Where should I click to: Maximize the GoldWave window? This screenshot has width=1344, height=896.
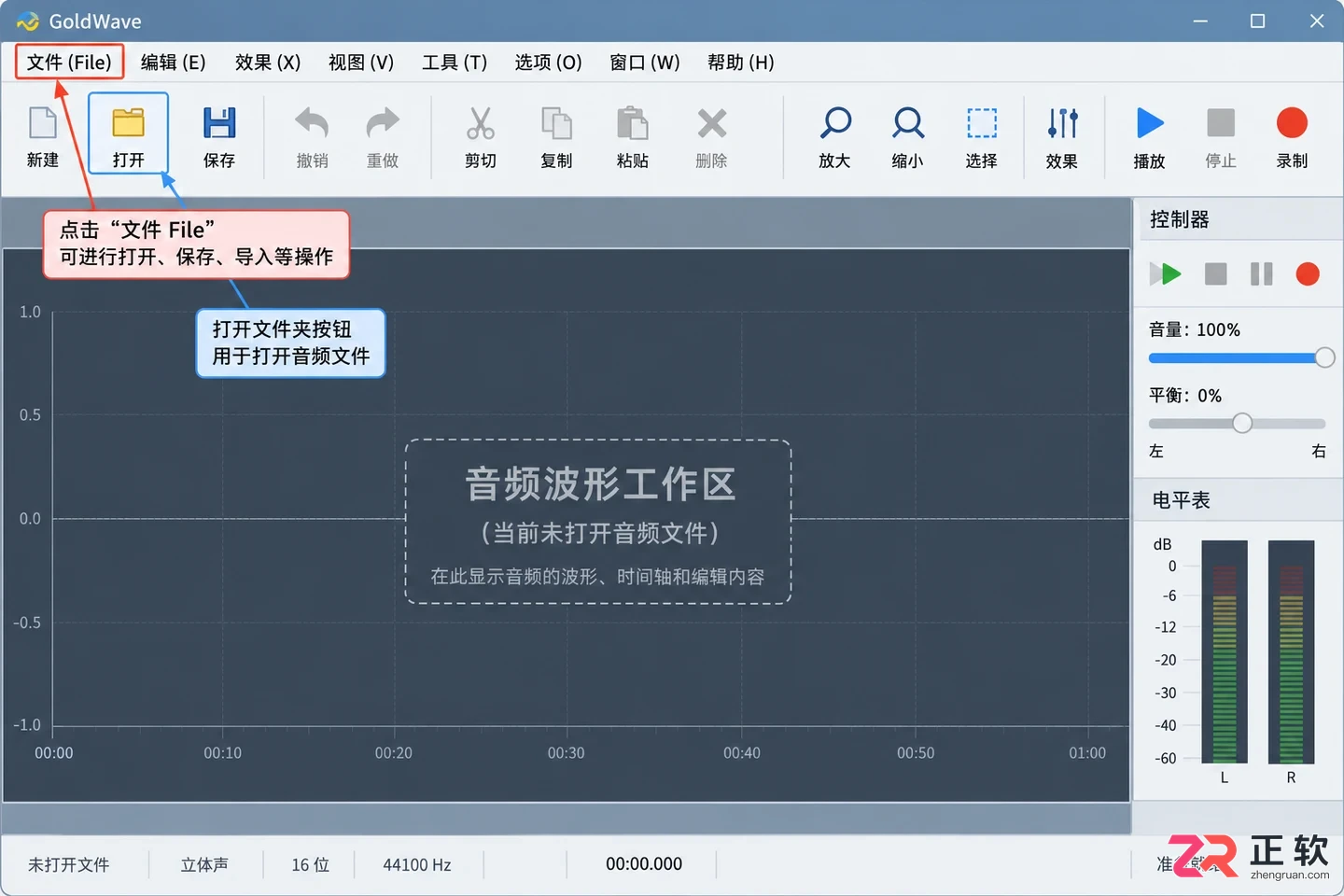(1258, 21)
